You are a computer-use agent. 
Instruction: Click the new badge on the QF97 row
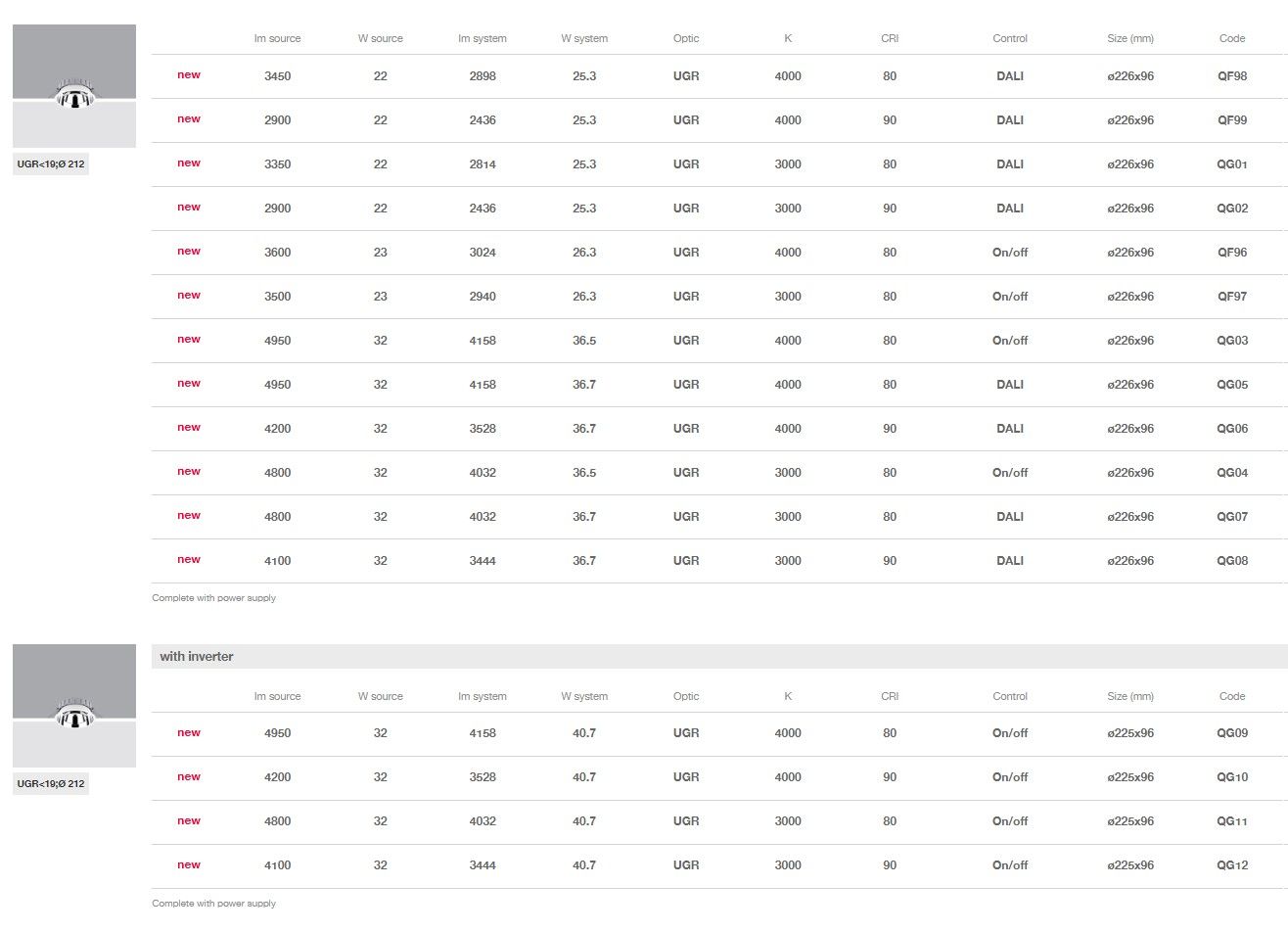click(189, 296)
